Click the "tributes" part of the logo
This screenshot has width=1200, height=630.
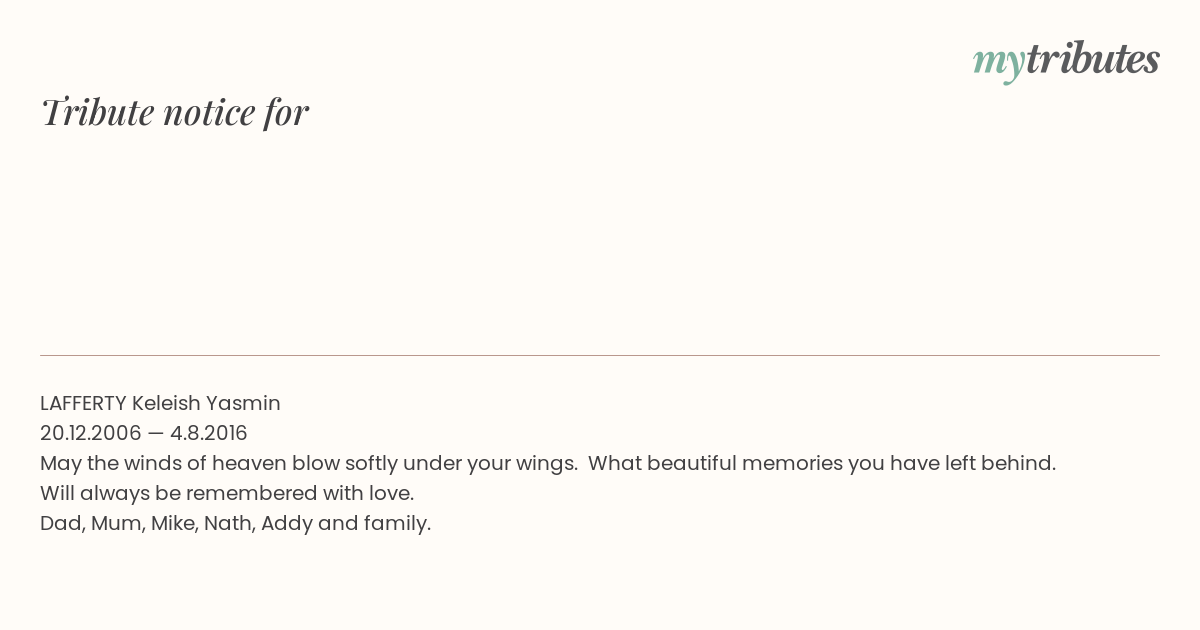pyautogui.click(x=1093, y=59)
